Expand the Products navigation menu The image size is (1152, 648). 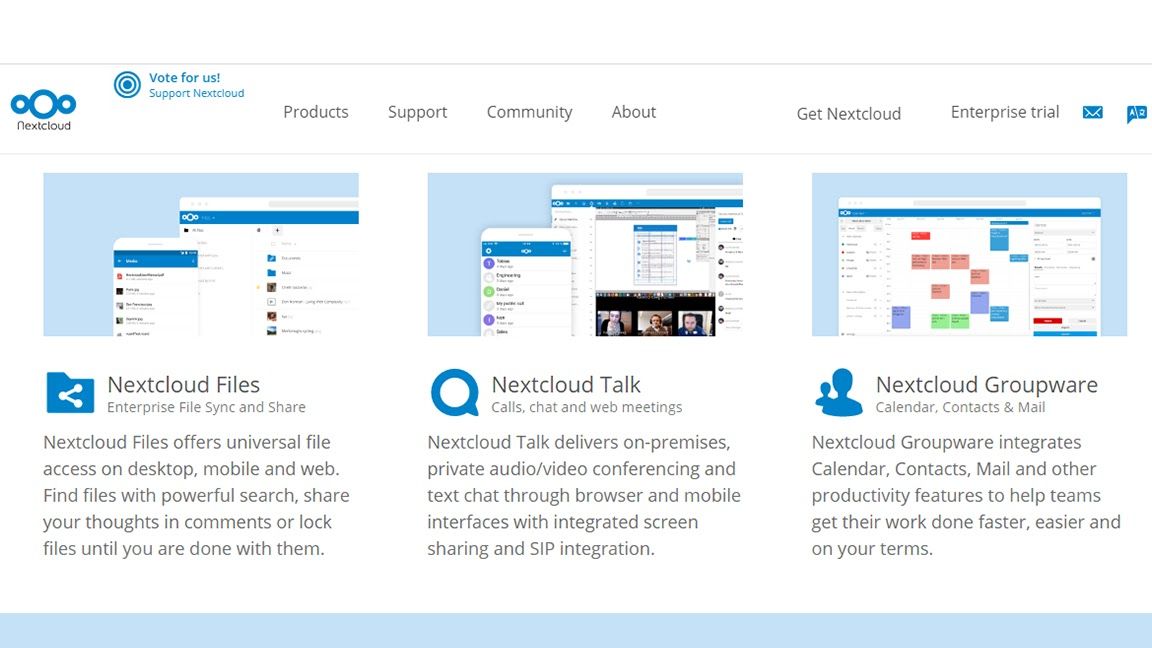tap(315, 112)
